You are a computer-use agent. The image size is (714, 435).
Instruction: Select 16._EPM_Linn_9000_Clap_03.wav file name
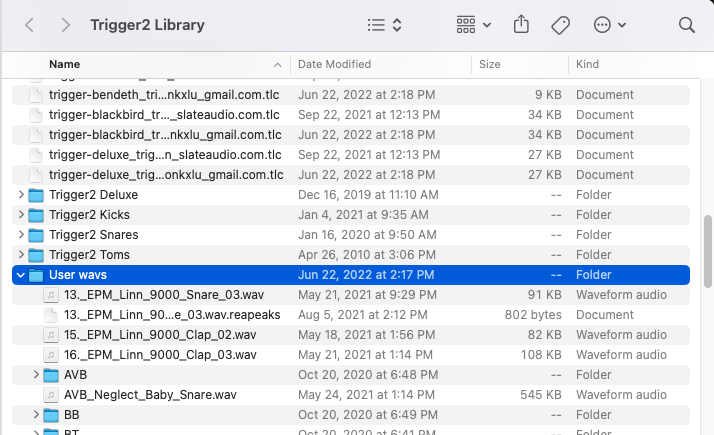[x=160, y=355]
